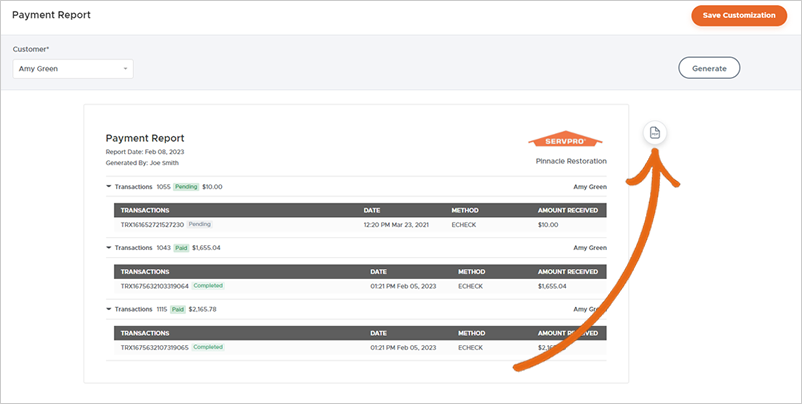Collapse the Transactions 1055 section
The width and height of the screenshot is (802, 404).
tap(109, 186)
